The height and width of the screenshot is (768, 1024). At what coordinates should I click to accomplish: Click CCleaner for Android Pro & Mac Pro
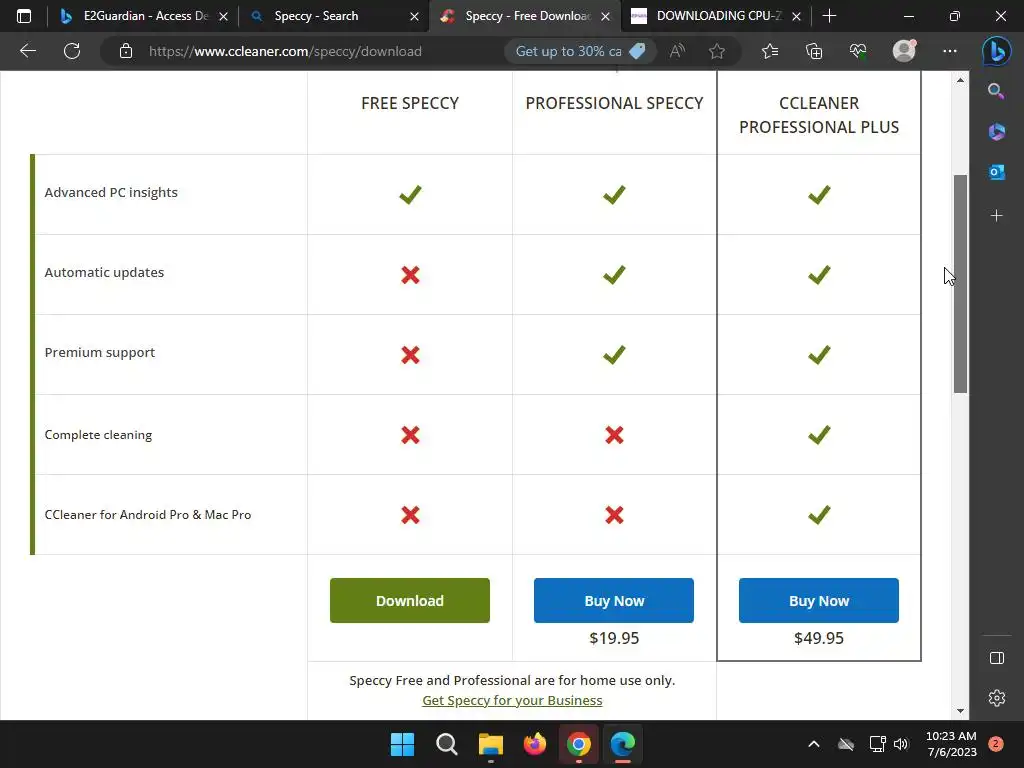point(148,515)
